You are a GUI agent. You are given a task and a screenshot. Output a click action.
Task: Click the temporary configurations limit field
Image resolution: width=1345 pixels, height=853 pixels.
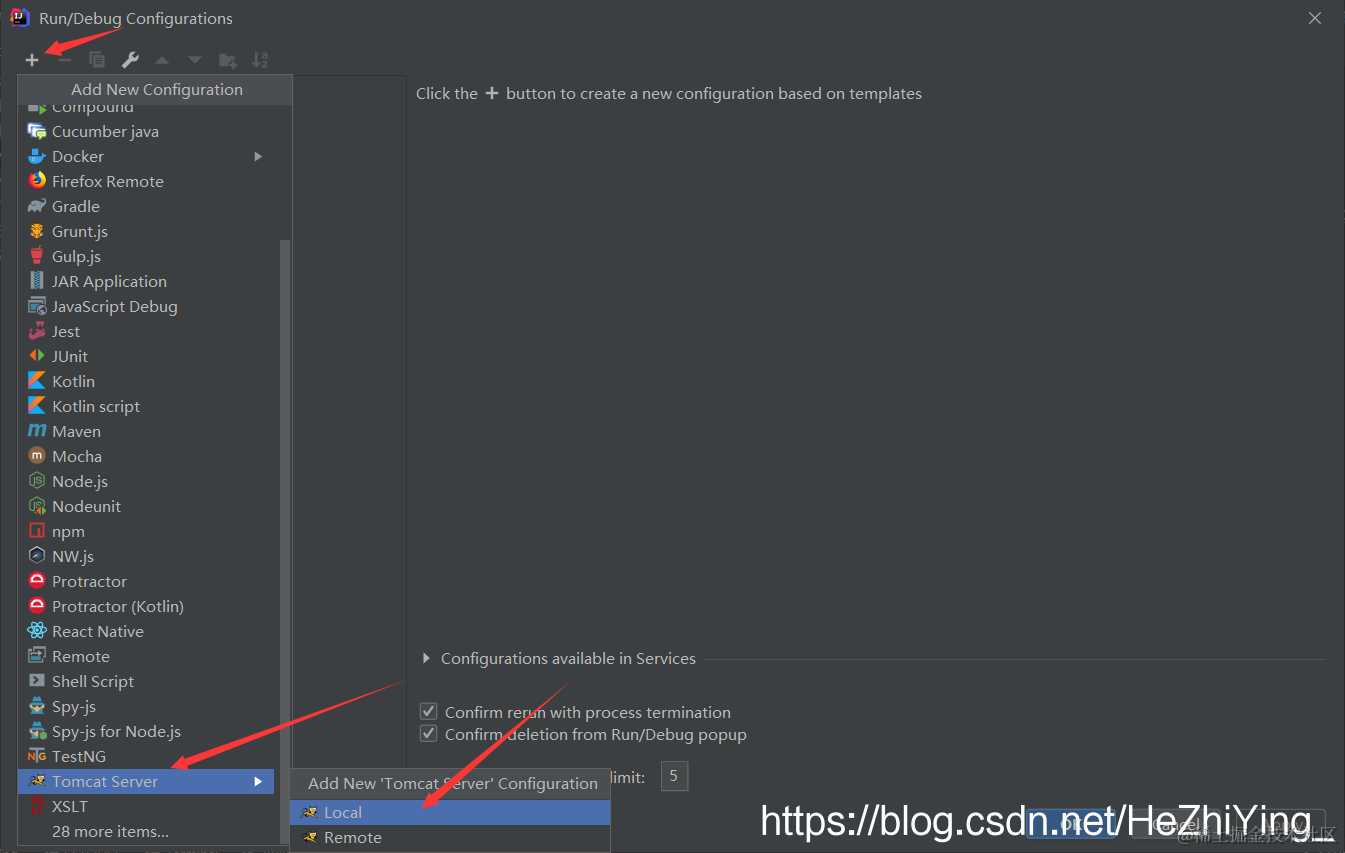[674, 776]
